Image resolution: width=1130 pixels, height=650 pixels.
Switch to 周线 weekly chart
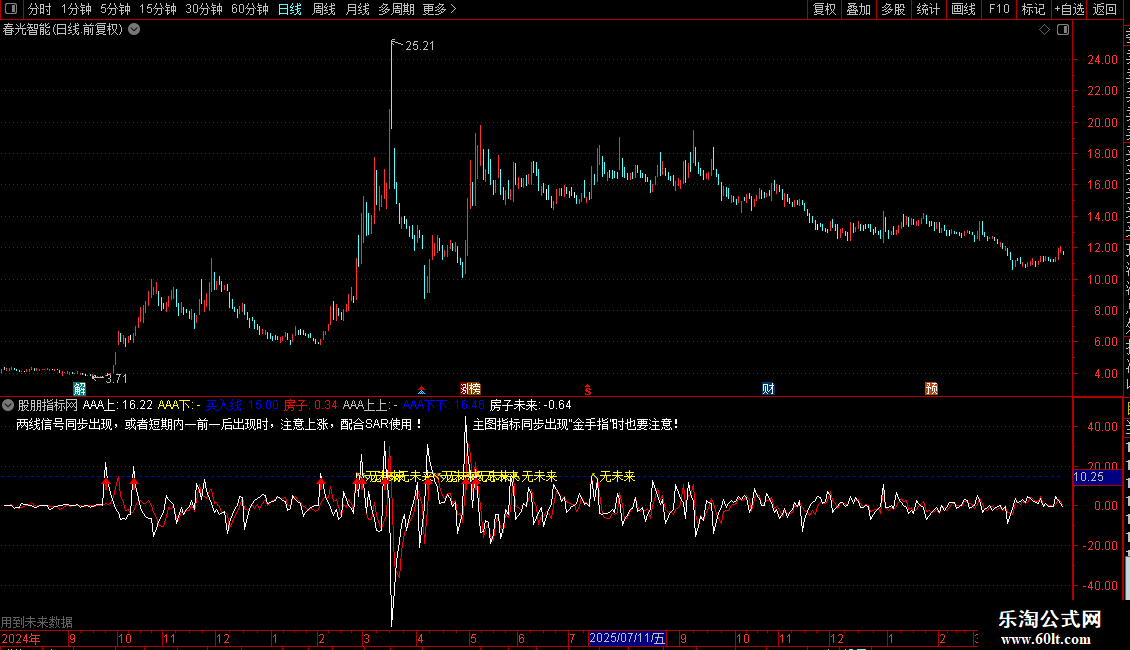pos(324,9)
